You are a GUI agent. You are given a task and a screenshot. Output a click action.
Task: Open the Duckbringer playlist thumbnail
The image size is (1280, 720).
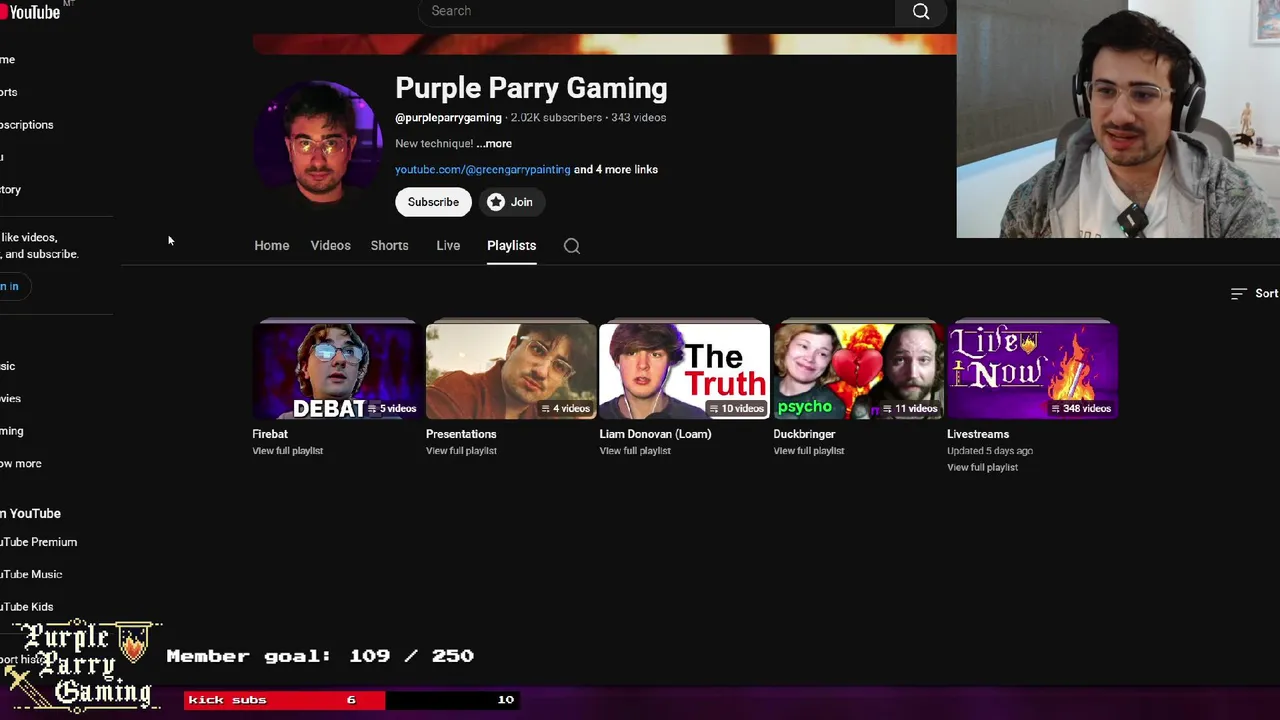pyautogui.click(x=858, y=371)
